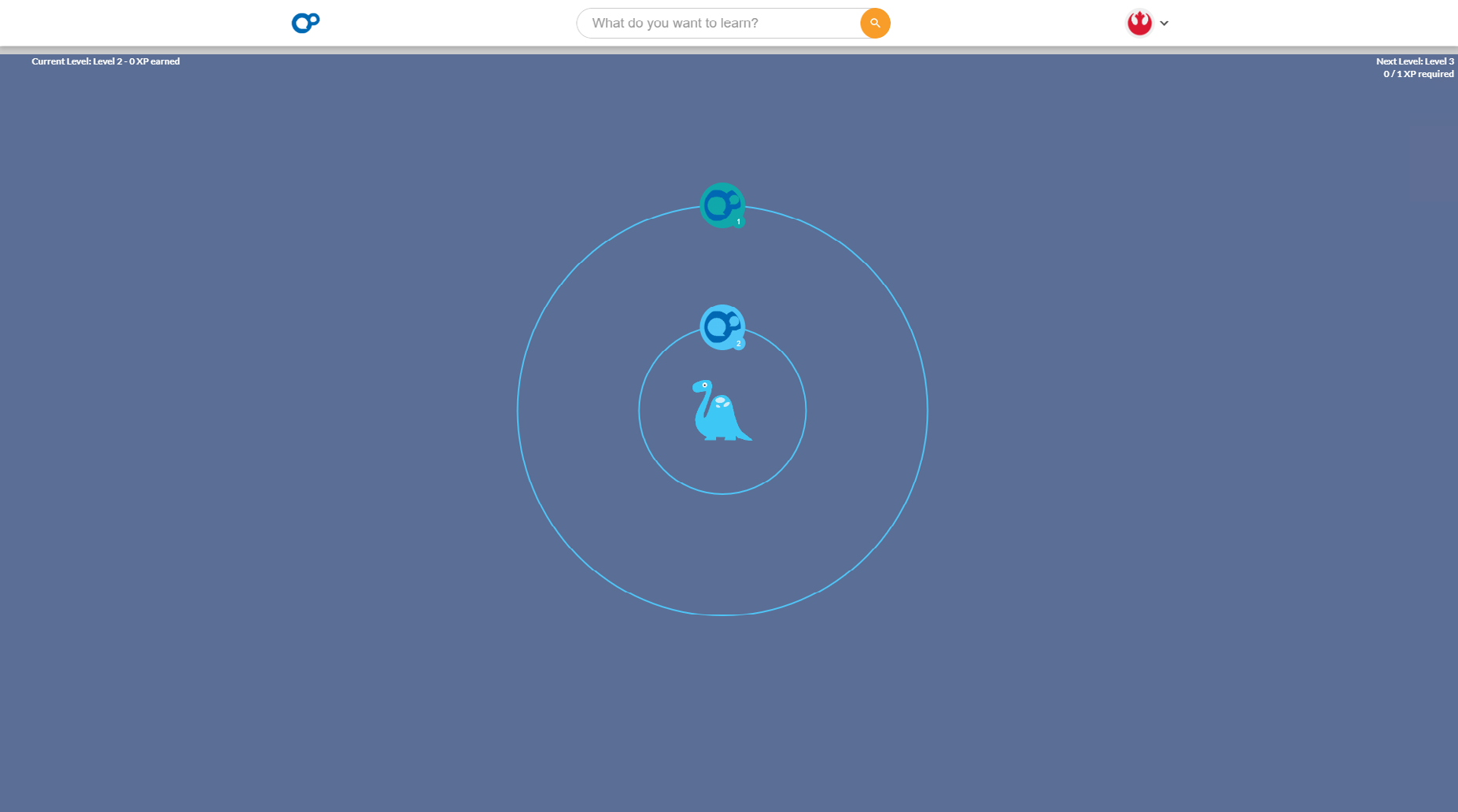This screenshot has width=1458, height=812.
Task: Click the 0 / 1 XP required text
Action: (1419, 73)
